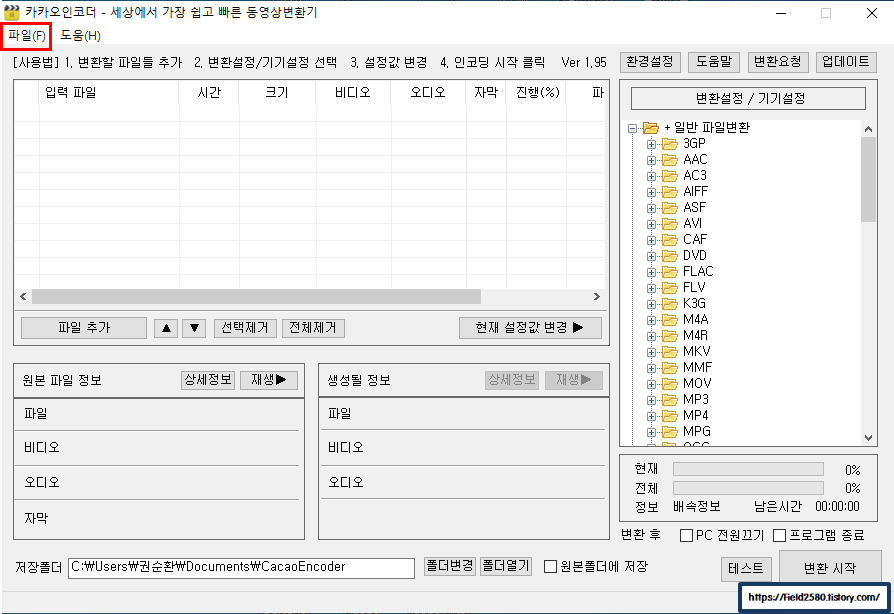This screenshot has width=894, height=614.
Task: Click the preset tree vertical scrollbar thumb
Action: [868, 179]
